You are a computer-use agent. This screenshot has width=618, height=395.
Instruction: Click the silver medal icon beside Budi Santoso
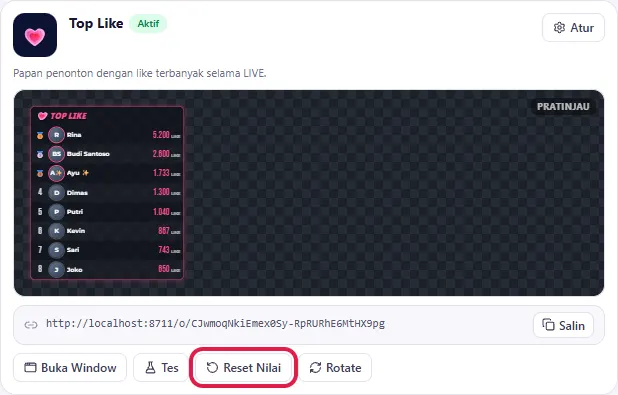coord(40,154)
